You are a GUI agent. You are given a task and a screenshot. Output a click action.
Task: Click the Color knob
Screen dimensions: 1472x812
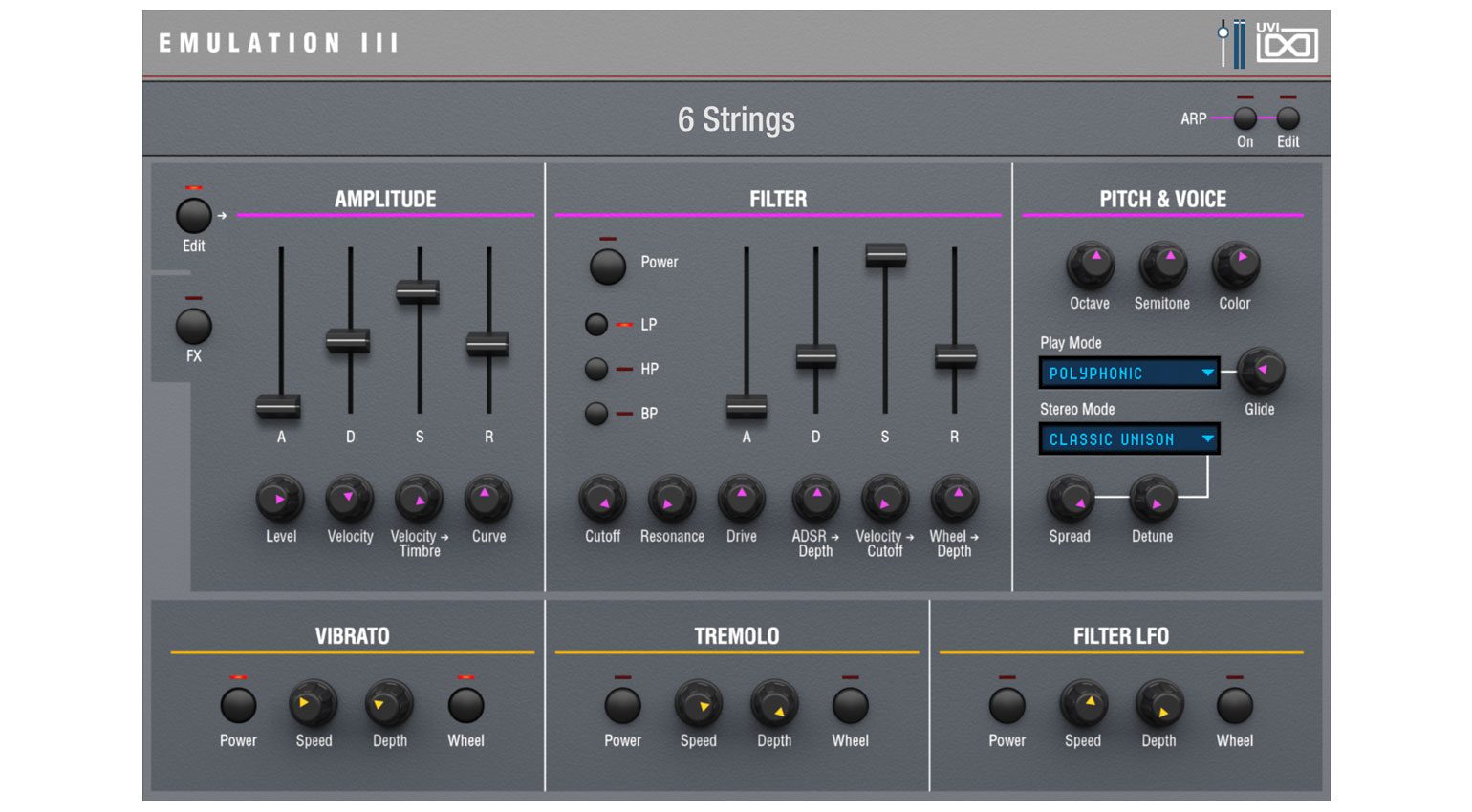[1235, 266]
